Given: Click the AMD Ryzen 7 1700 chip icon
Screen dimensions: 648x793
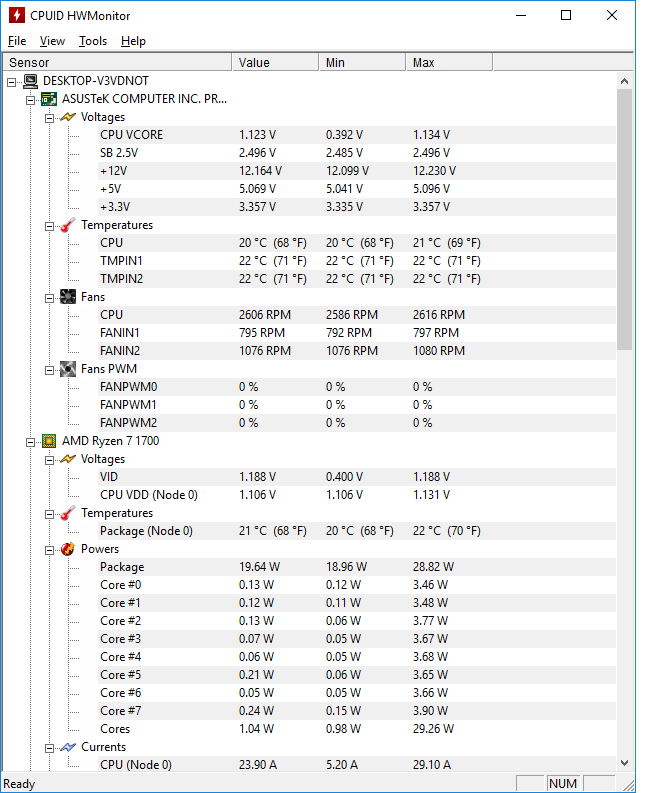Looking at the screenshot, I should (49, 441).
